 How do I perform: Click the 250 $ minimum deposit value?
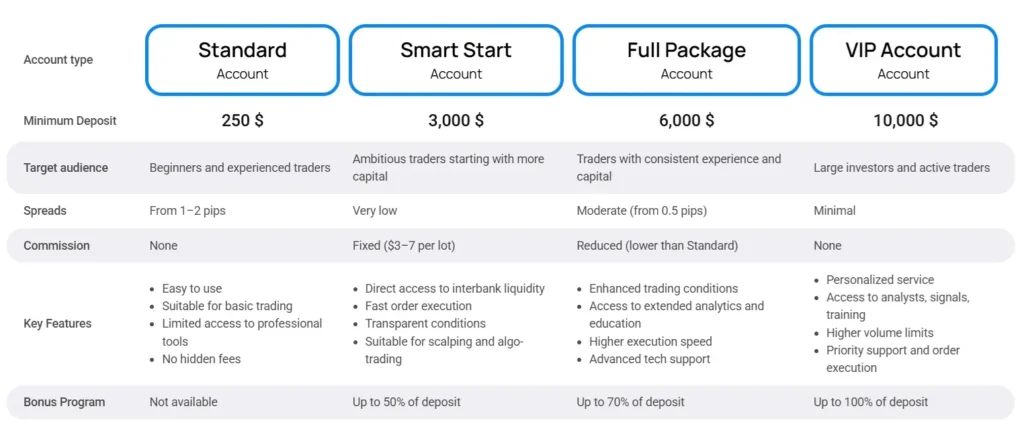242,121
